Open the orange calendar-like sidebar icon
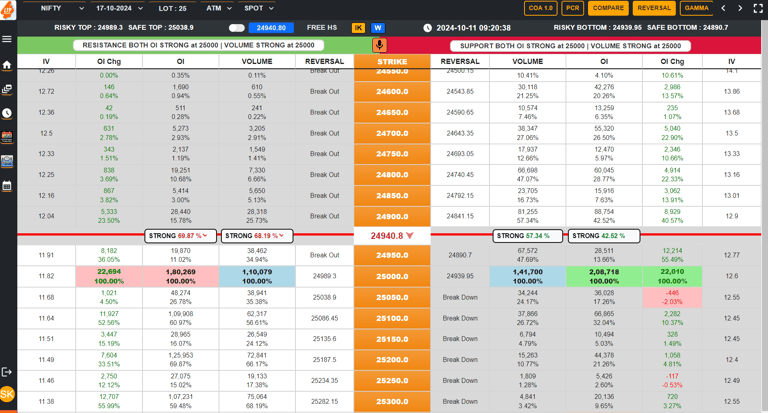This screenshot has height=413, width=768. pos(7,137)
